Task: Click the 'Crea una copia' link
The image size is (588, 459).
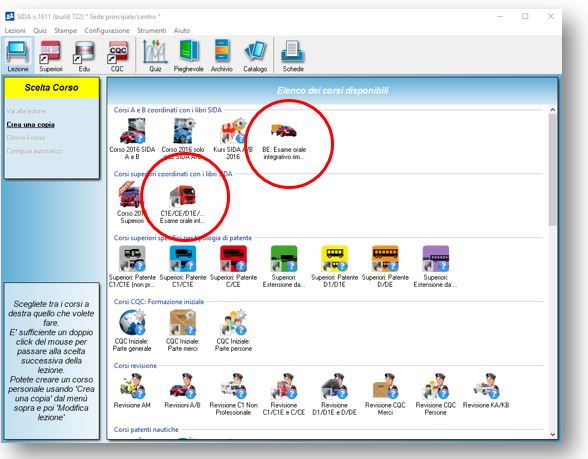Action: (x=30, y=124)
